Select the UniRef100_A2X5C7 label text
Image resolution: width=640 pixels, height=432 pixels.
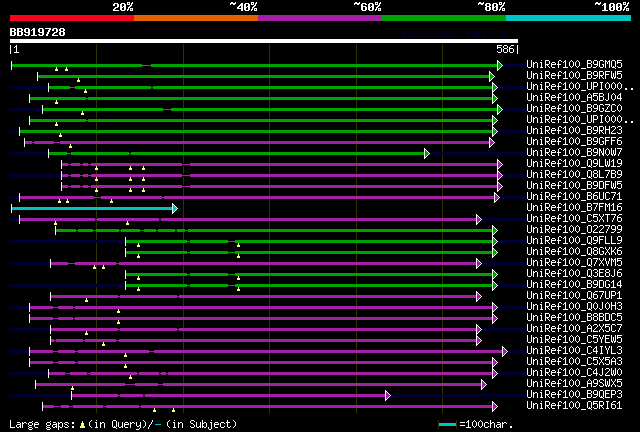[574, 329]
